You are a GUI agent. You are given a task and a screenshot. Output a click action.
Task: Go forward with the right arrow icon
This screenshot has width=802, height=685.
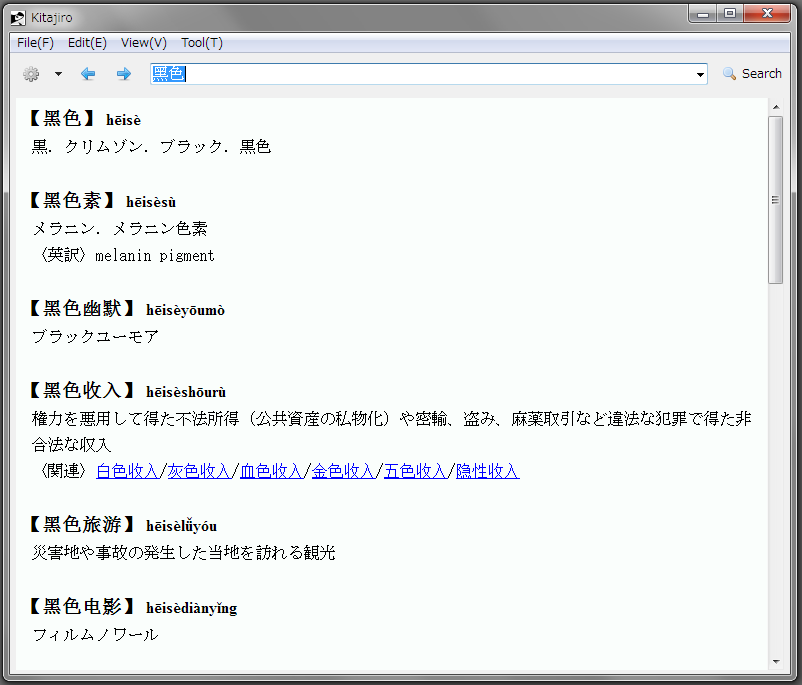tap(123, 74)
